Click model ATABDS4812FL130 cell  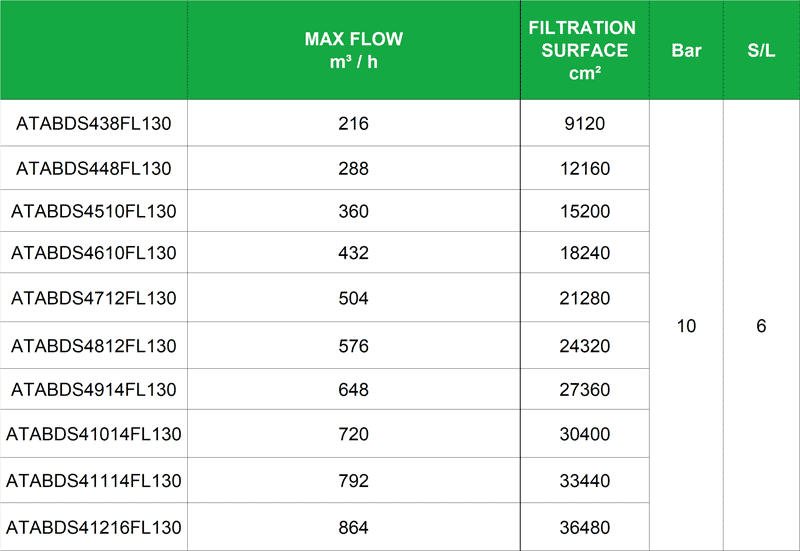[94, 346]
